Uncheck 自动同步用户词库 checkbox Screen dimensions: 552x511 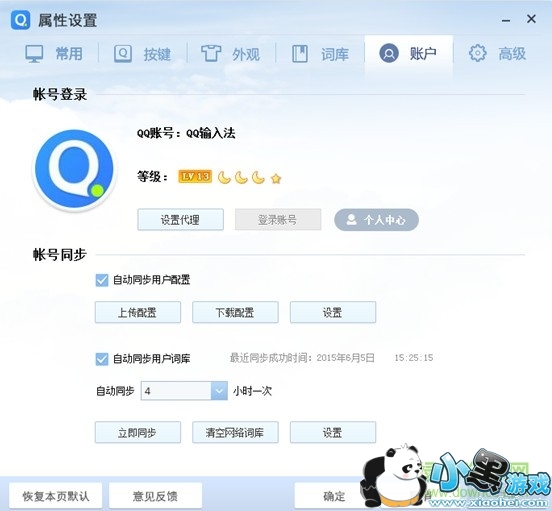point(102,359)
